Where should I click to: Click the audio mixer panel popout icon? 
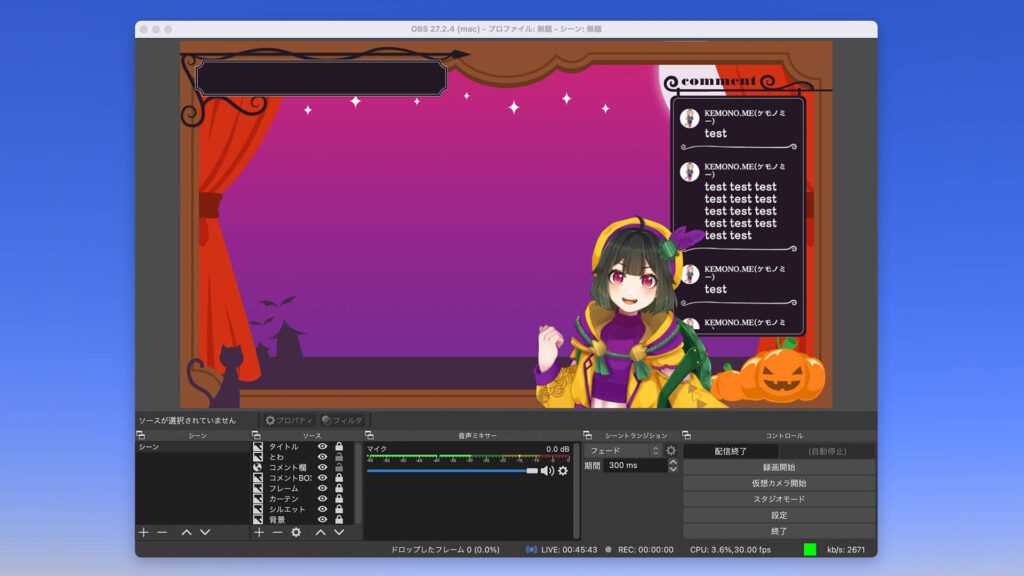click(x=368, y=435)
